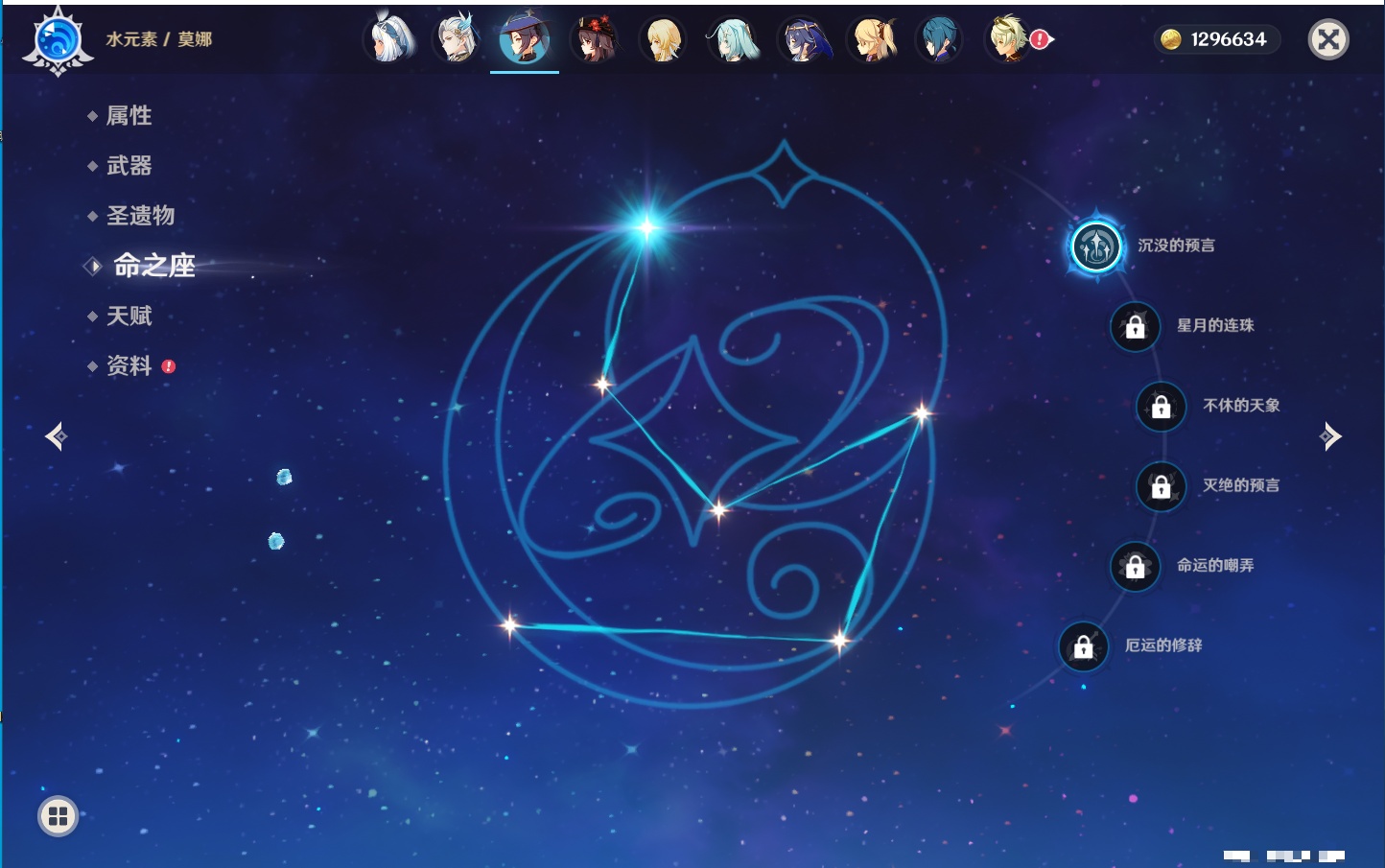Open the locked 命运的嘲弄 constellation node
Image resolution: width=1385 pixels, height=868 pixels.
[x=1135, y=566]
